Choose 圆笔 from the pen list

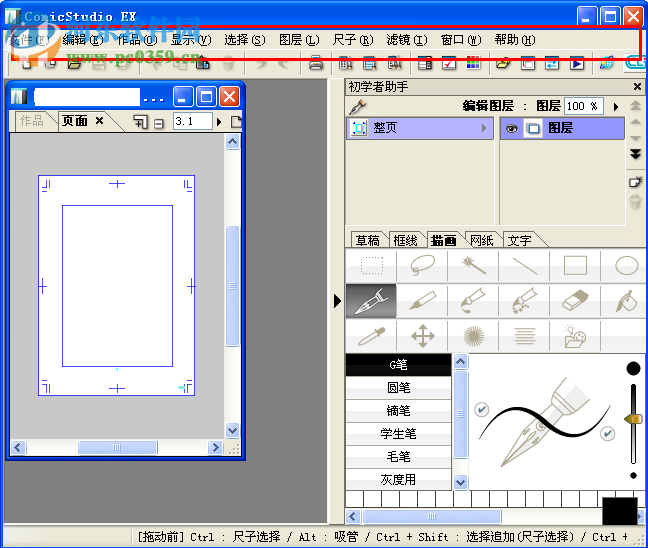398,388
